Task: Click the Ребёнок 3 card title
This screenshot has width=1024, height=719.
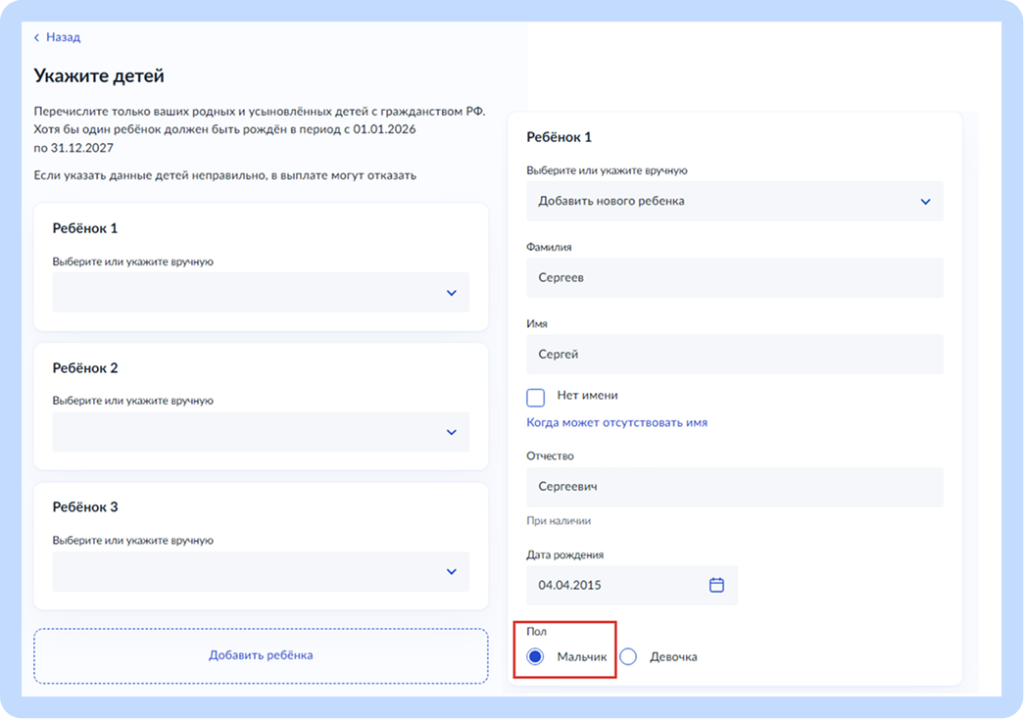Action: (85, 507)
